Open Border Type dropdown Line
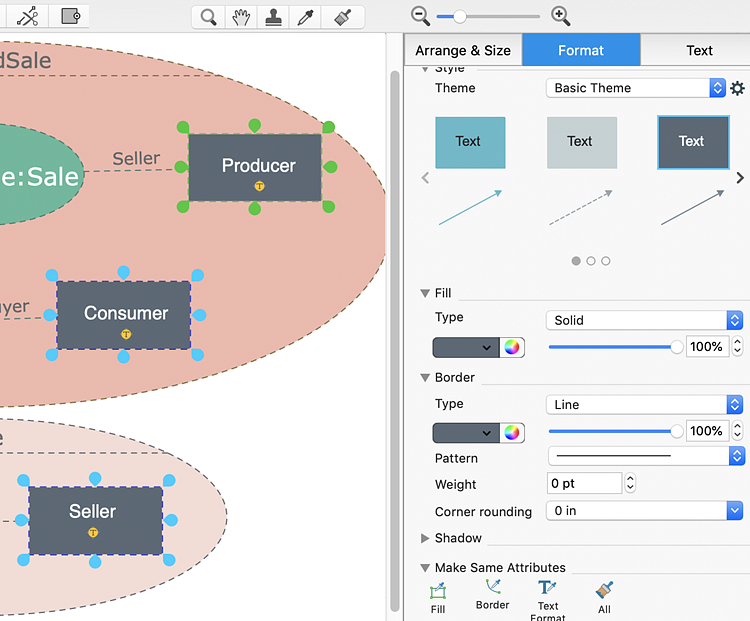 coord(644,405)
